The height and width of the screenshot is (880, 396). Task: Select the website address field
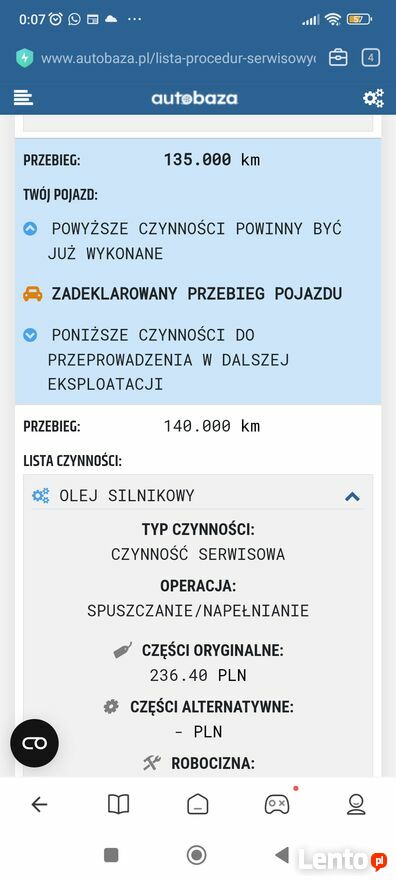click(x=178, y=58)
